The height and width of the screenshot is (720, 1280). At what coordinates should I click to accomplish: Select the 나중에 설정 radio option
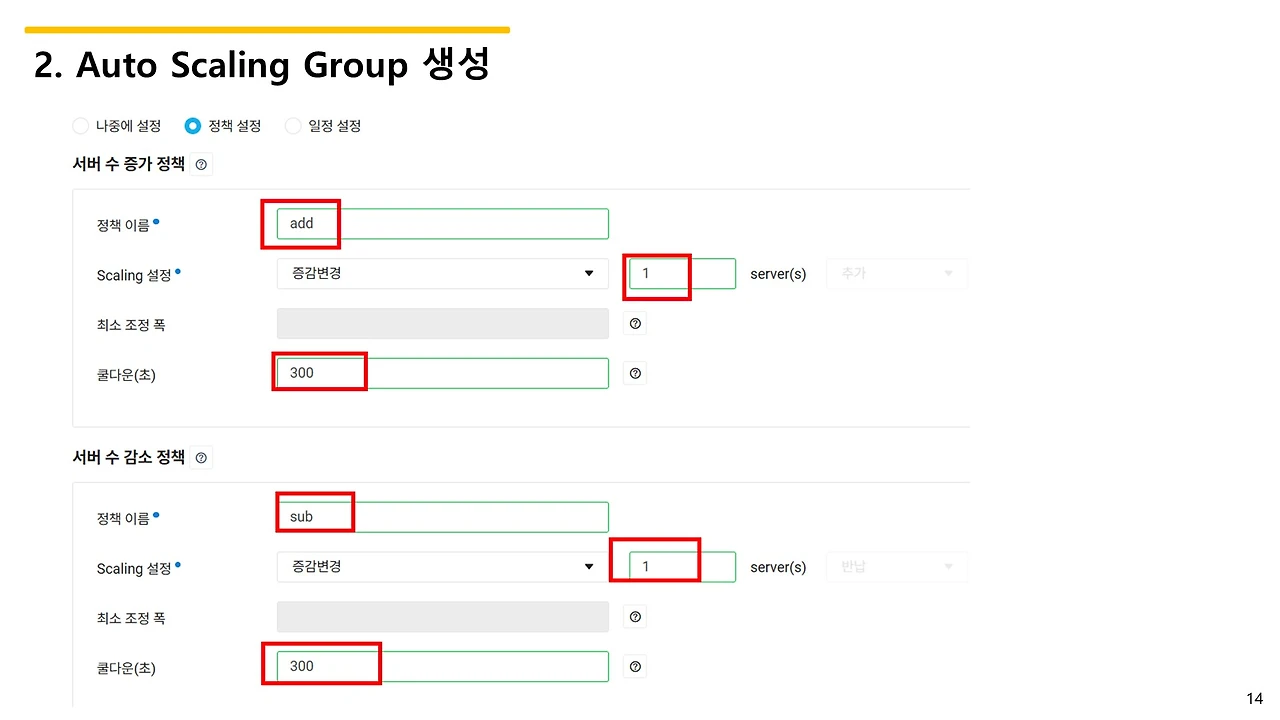81,126
